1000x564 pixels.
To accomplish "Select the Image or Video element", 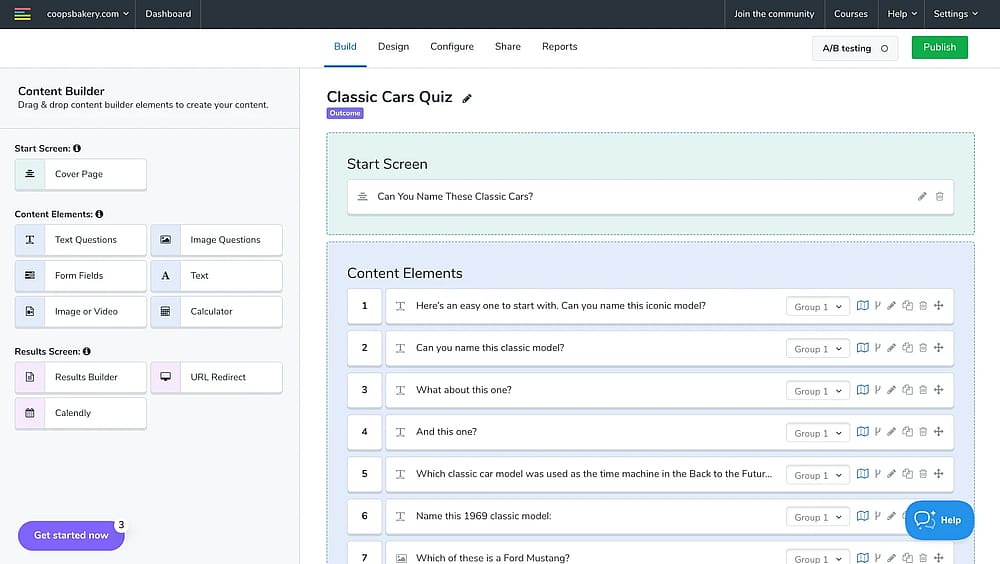I will [81, 311].
